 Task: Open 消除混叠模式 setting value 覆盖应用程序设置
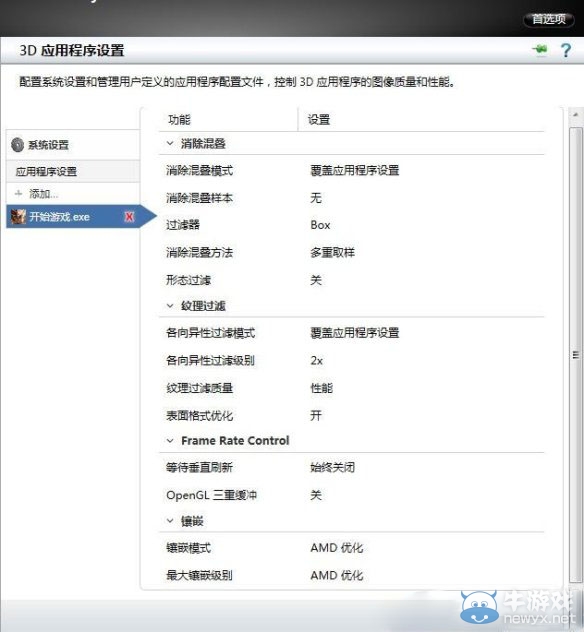click(x=355, y=170)
